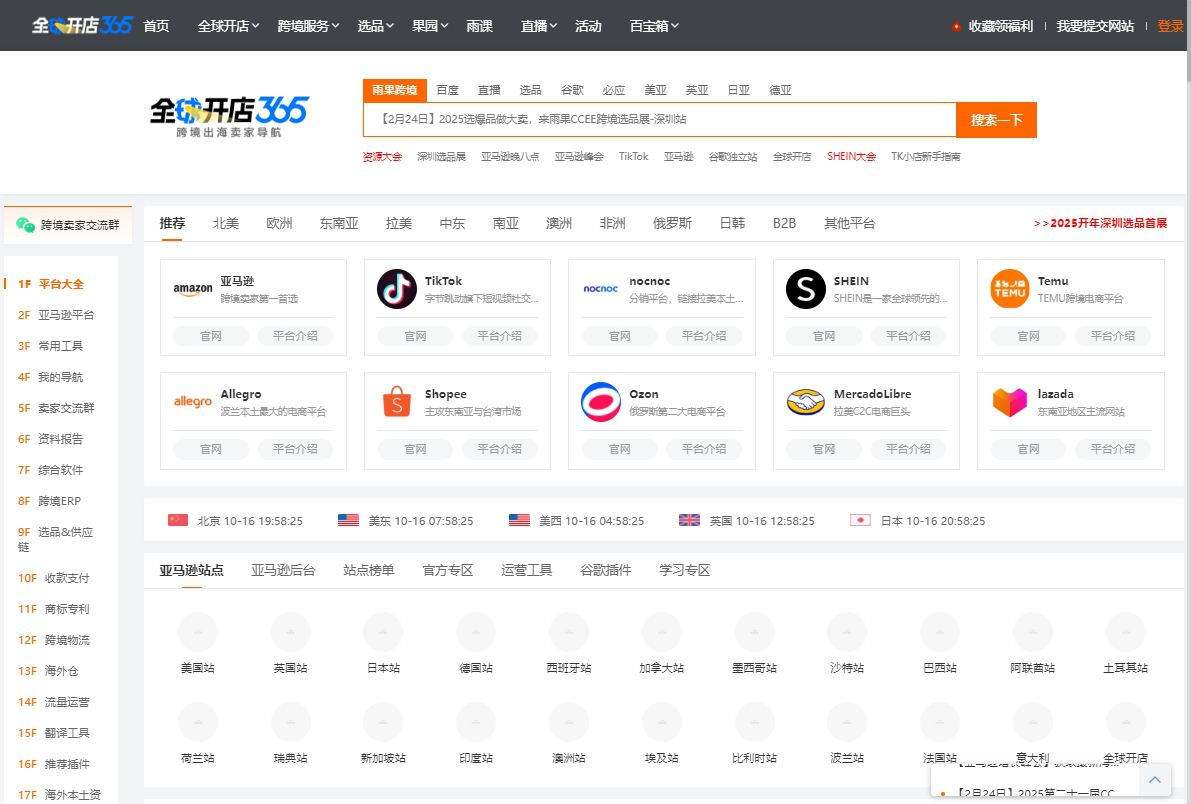Click the scroll-to-top arrow button
The height and width of the screenshot is (804, 1191).
point(1155,780)
